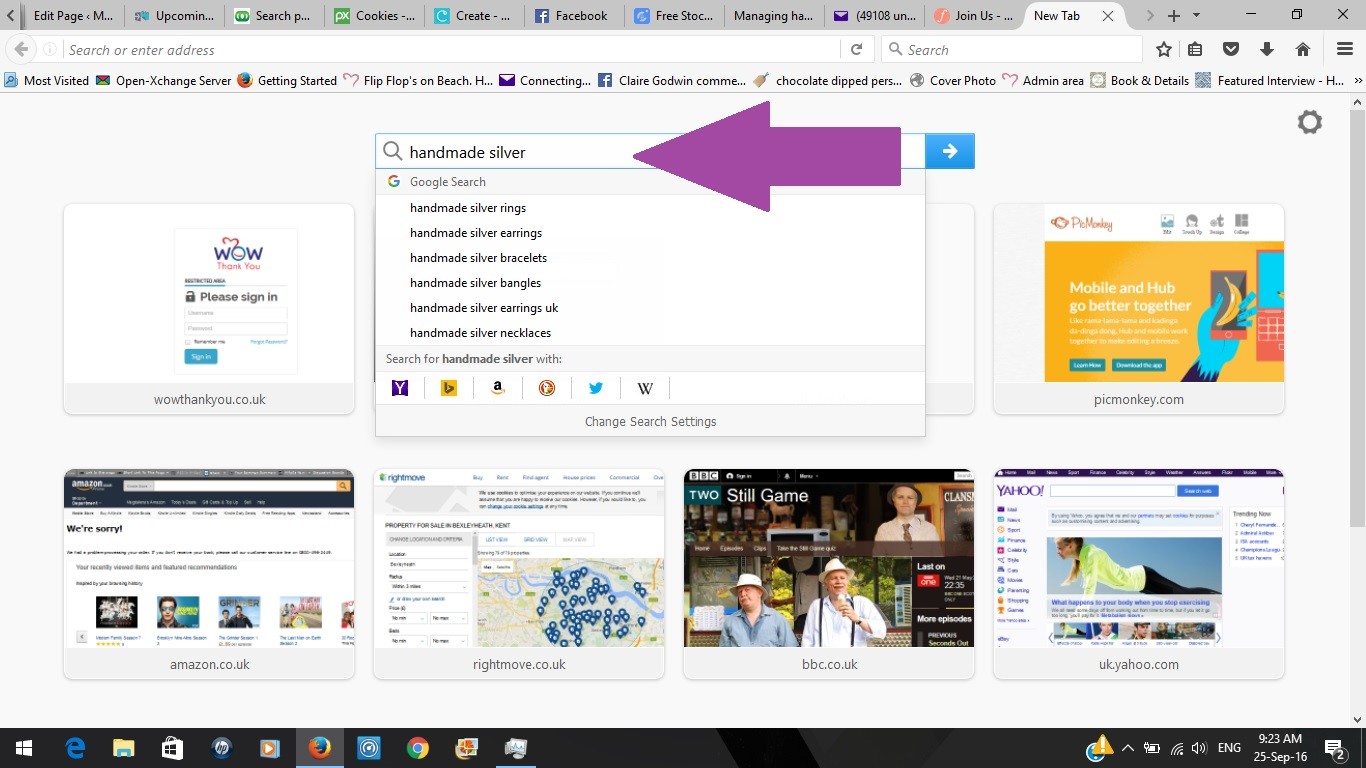This screenshot has width=1366, height=768.
Task: Open the picmonkey.com thumbnail
Action: [x=1139, y=309]
